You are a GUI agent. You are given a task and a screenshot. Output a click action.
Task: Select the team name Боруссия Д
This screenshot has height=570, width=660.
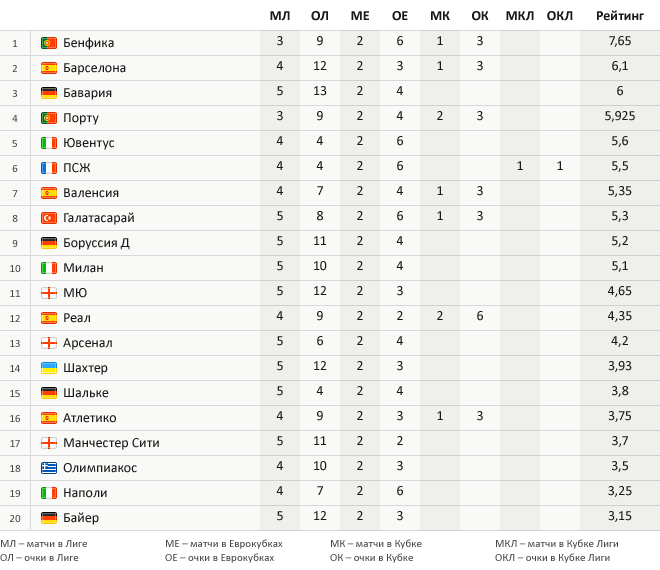[96, 243]
